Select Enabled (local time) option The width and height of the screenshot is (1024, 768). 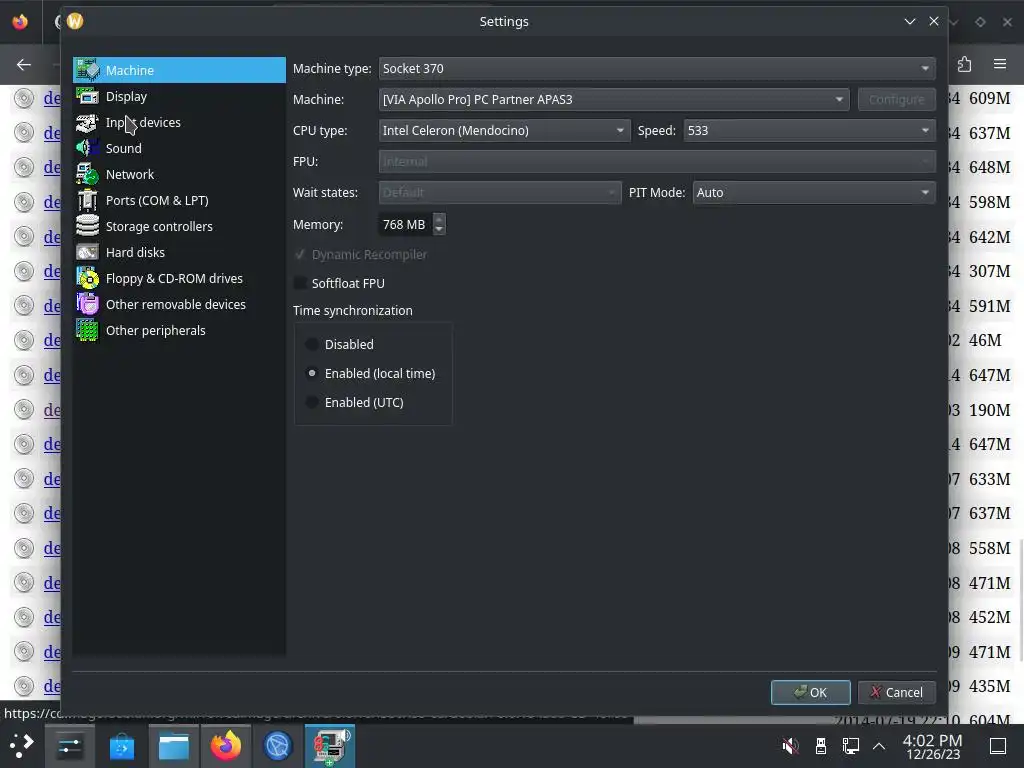(312, 374)
